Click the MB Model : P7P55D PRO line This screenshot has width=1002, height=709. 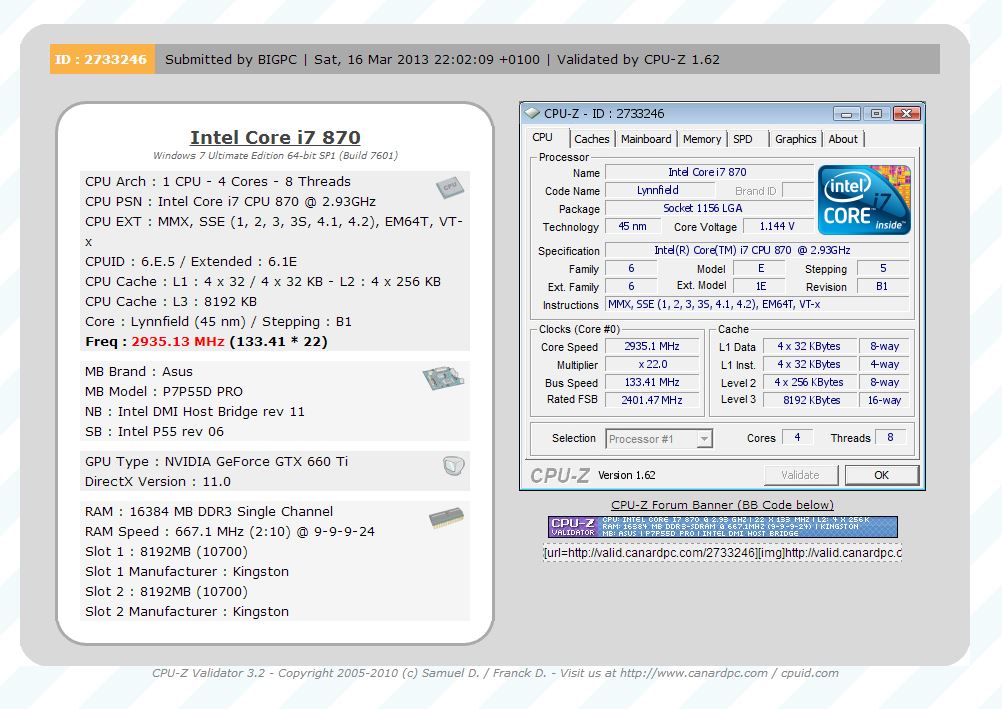(x=164, y=391)
